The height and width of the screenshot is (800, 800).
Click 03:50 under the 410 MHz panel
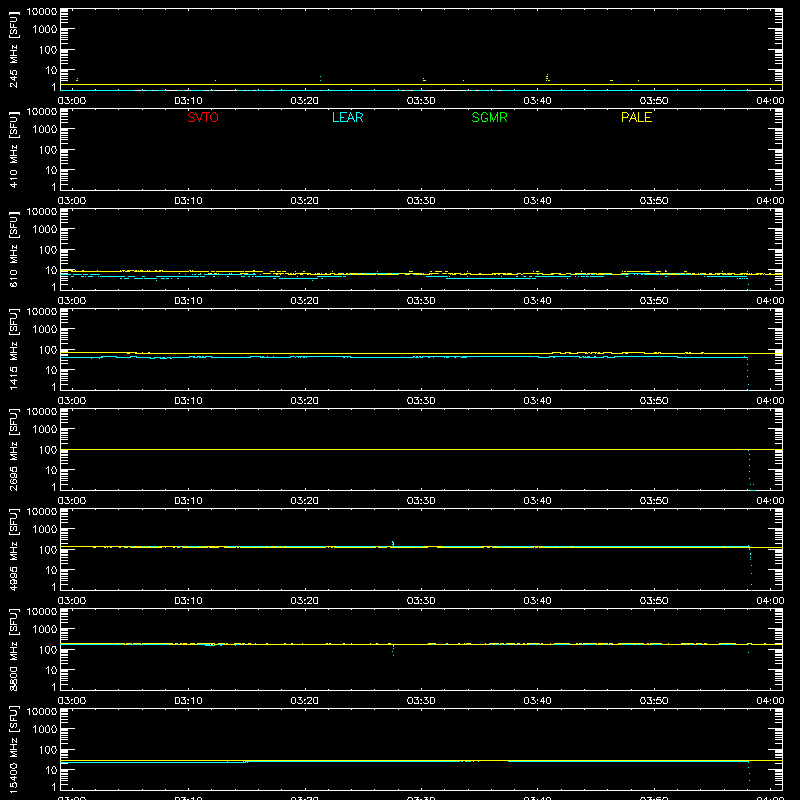(x=654, y=201)
